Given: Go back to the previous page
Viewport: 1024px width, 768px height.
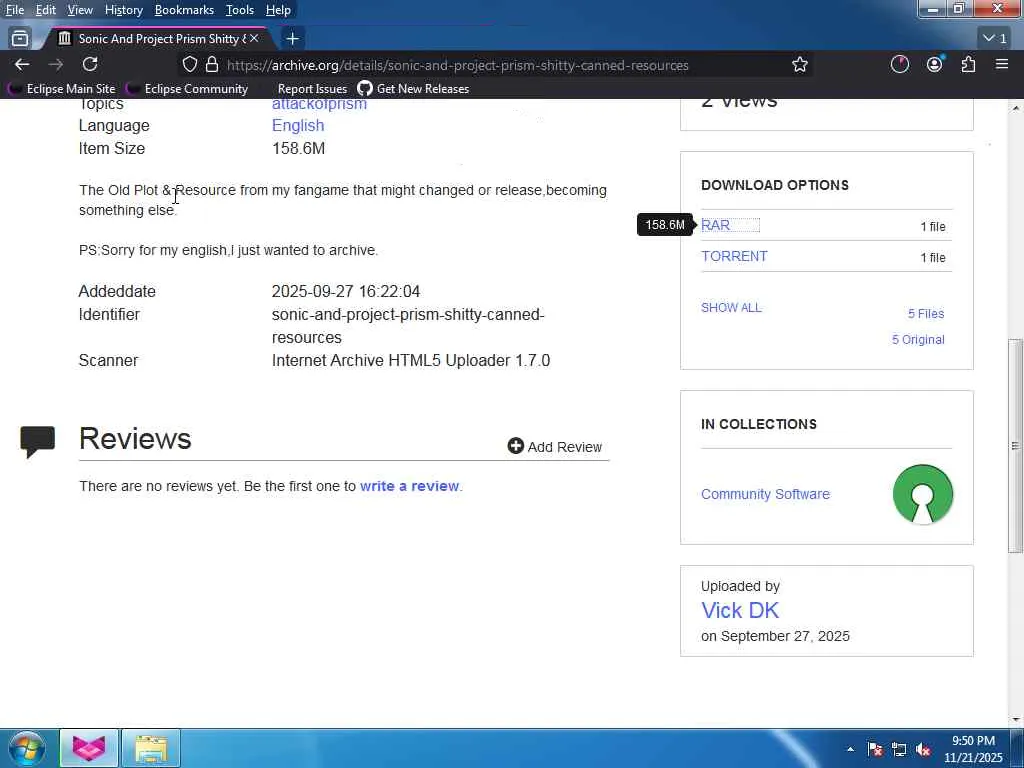Looking at the screenshot, I should pos(22,64).
